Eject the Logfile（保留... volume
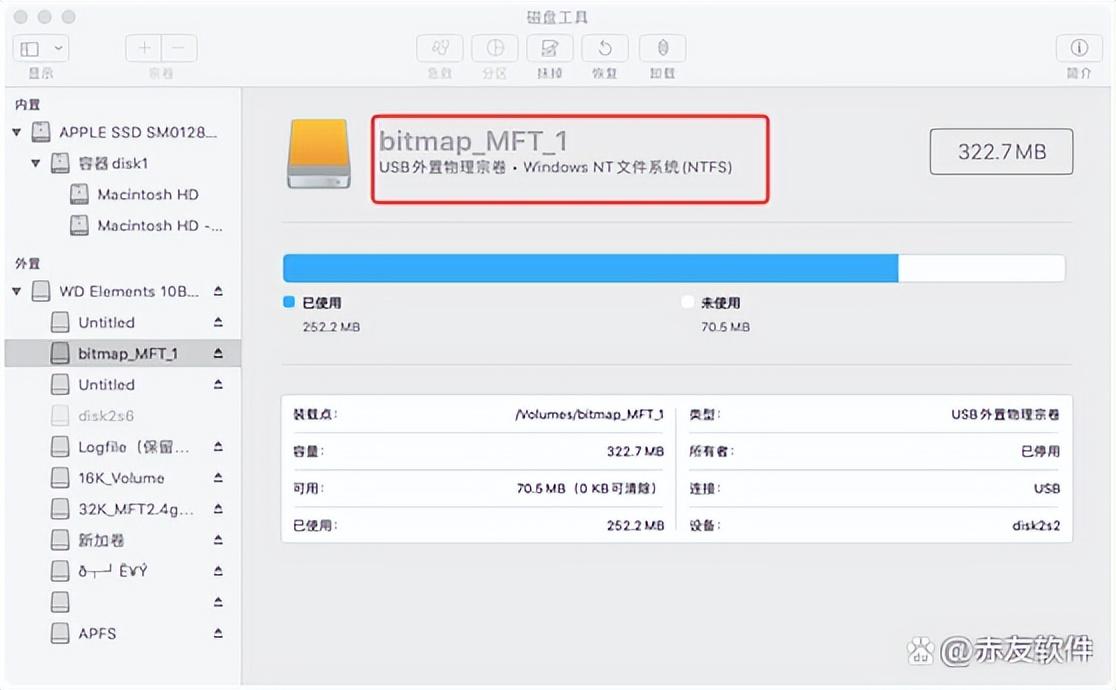The height and width of the screenshot is (690, 1116). click(218, 447)
